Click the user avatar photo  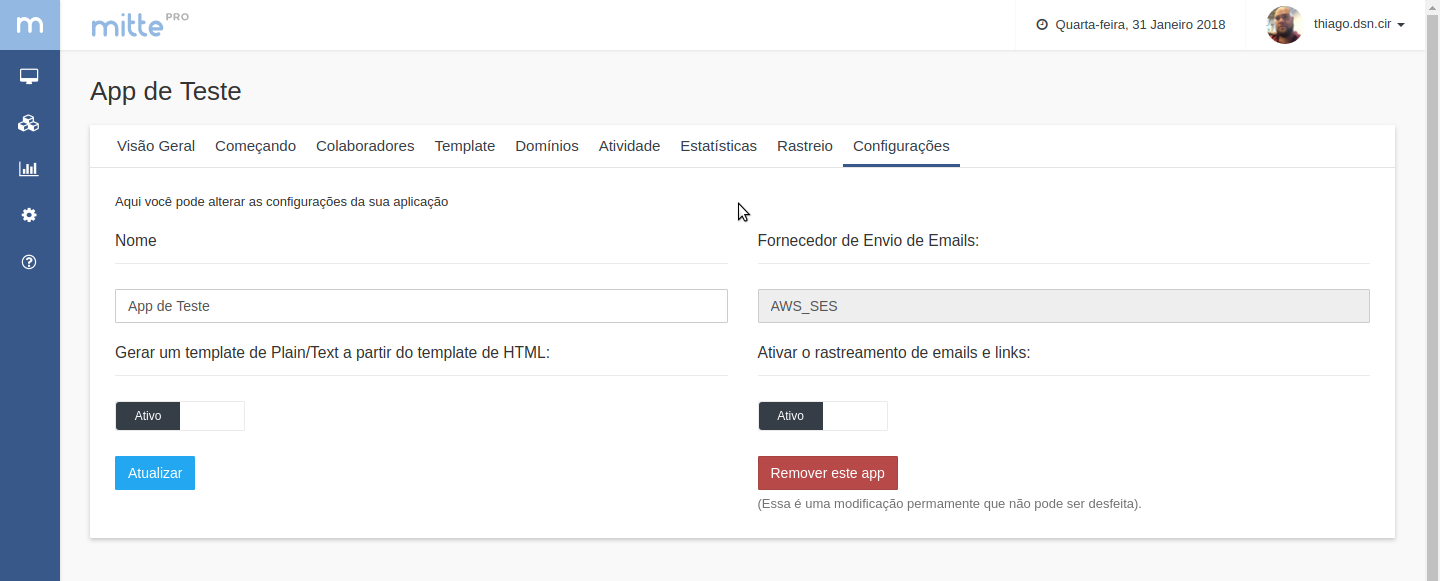tap(1284, 25)
